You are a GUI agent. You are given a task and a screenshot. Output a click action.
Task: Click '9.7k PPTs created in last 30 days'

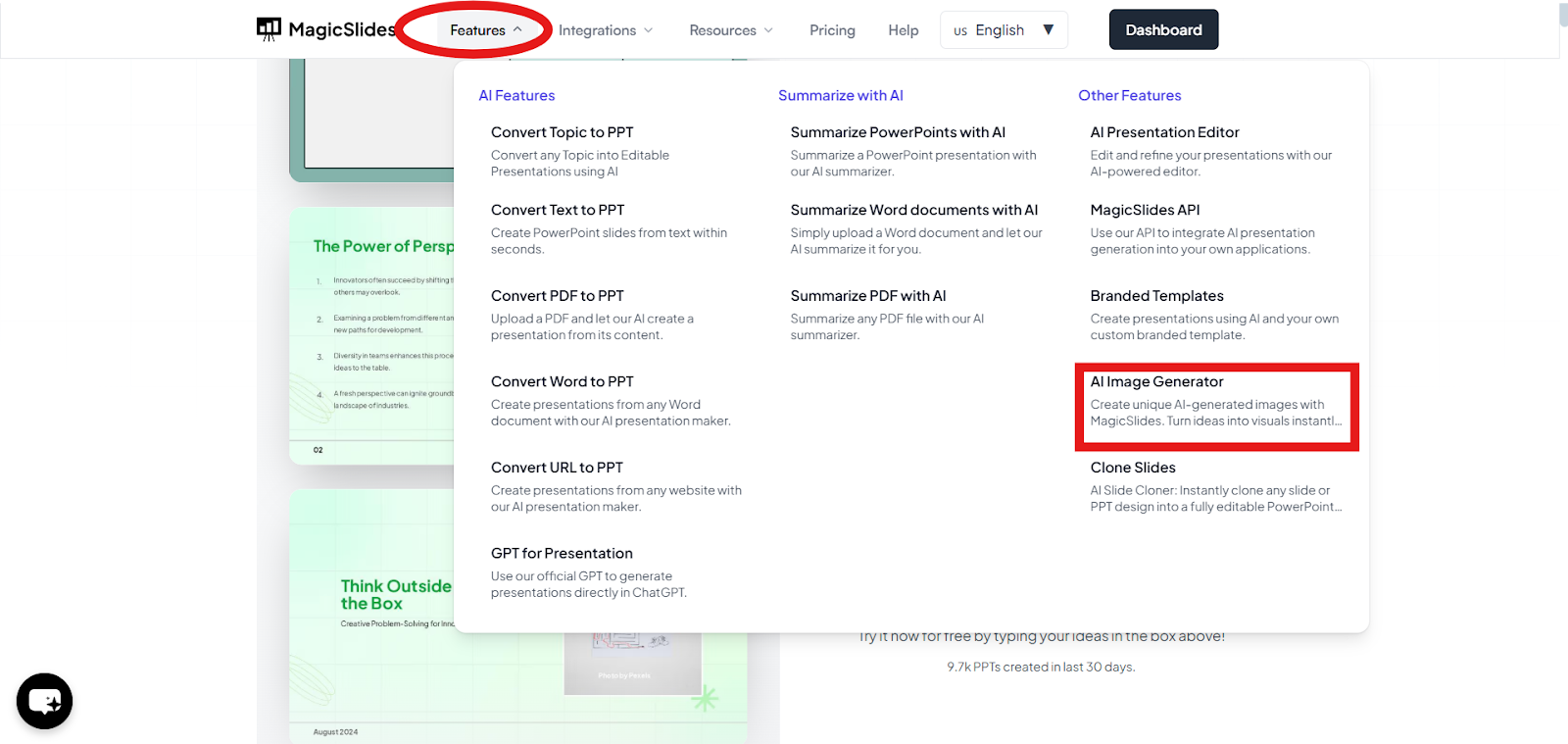[x=1041, y=667]
